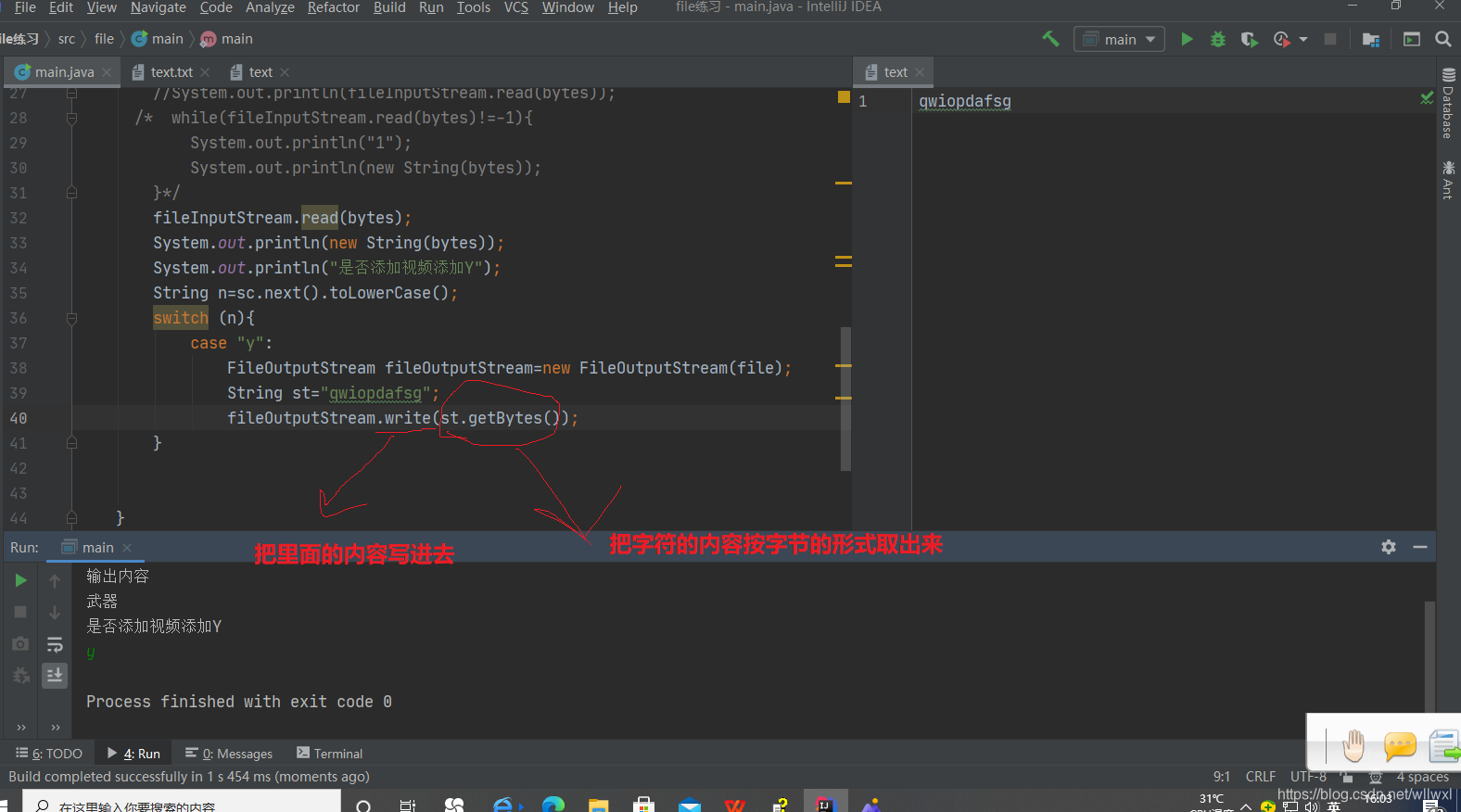
Task: Open the Ant tool window
Action: click(1448, 179)
